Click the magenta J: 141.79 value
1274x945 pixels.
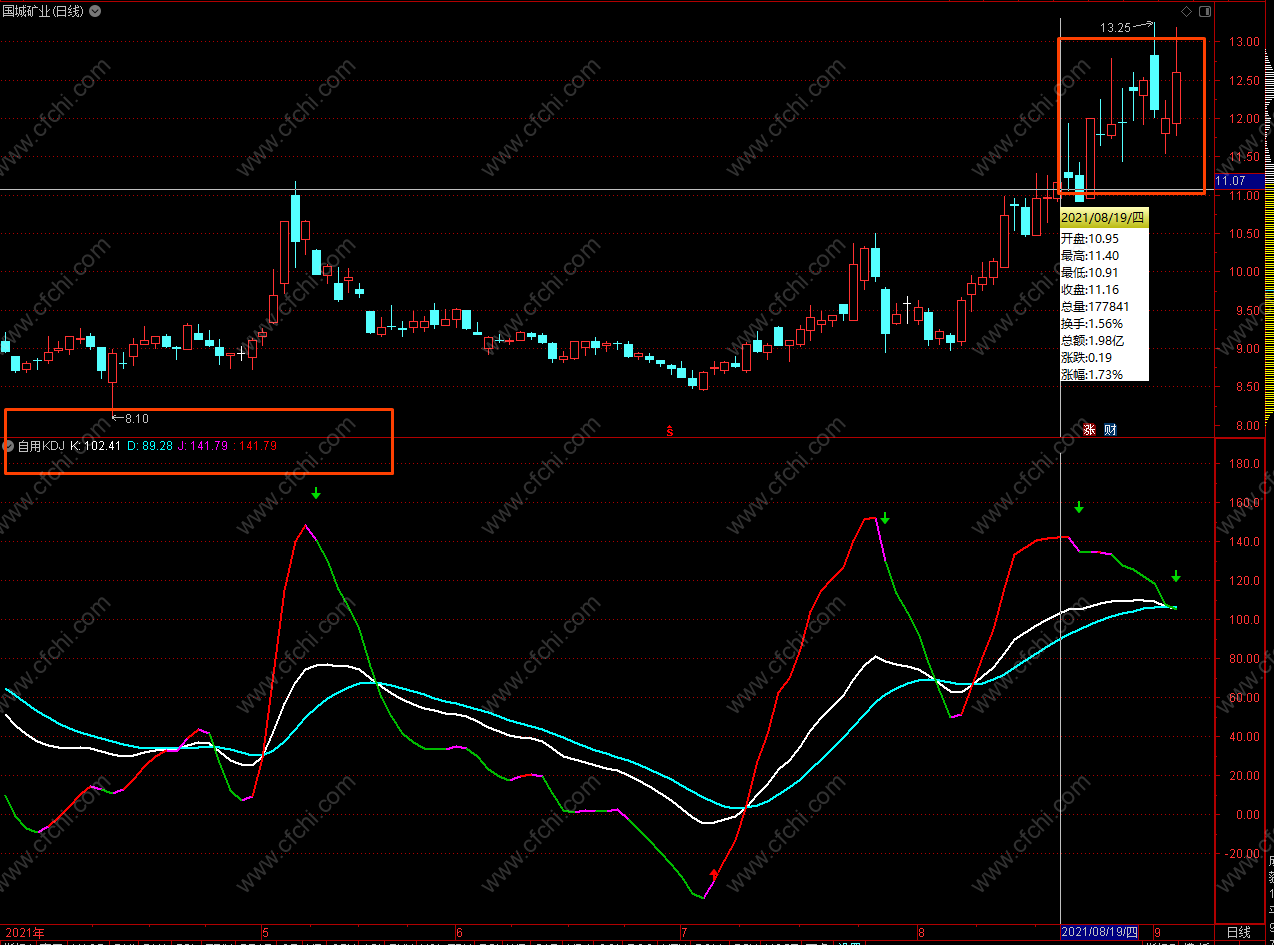point(203,446)
